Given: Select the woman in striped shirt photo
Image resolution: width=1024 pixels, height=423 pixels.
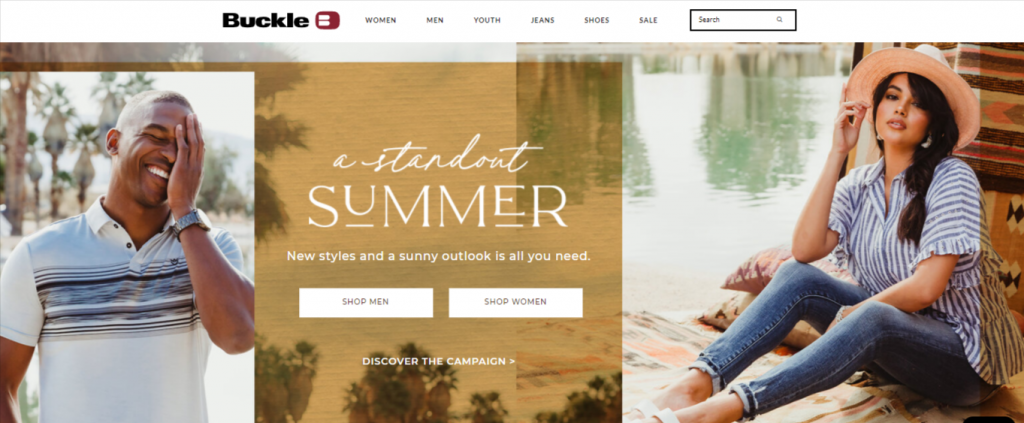Looking at the screenshot, I should pos(823,232).
